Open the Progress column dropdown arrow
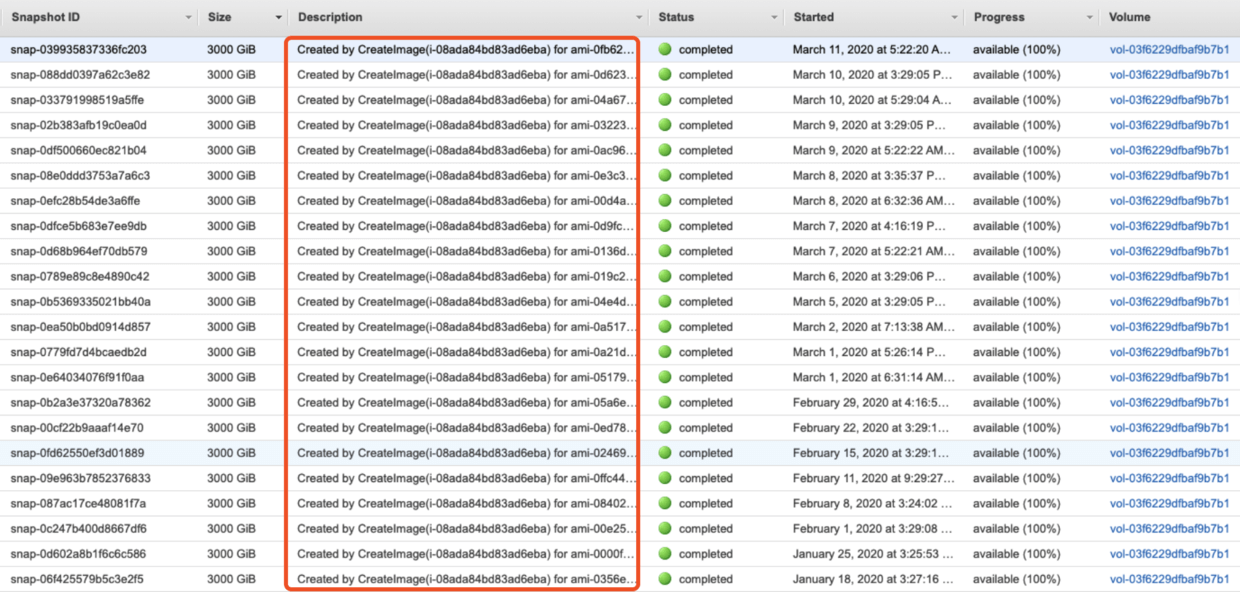Image resolution: width=1240 pixels, height=592 pixels. pos(1090,18)
